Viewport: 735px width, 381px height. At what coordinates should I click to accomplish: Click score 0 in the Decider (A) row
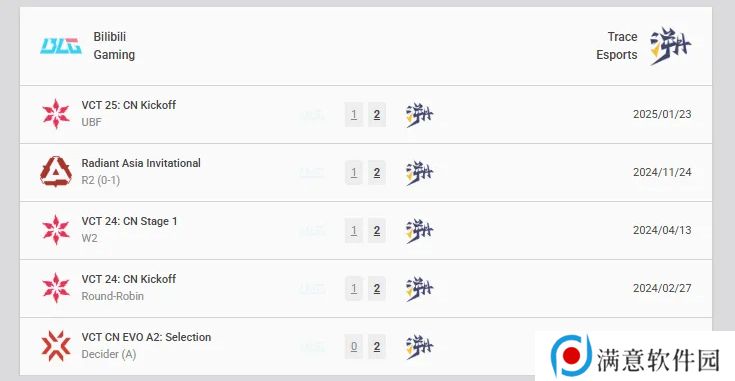point(354,346)
